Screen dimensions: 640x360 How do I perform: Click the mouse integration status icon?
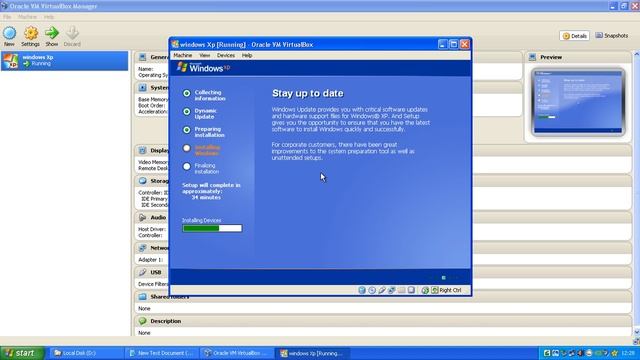pos(425,290)
